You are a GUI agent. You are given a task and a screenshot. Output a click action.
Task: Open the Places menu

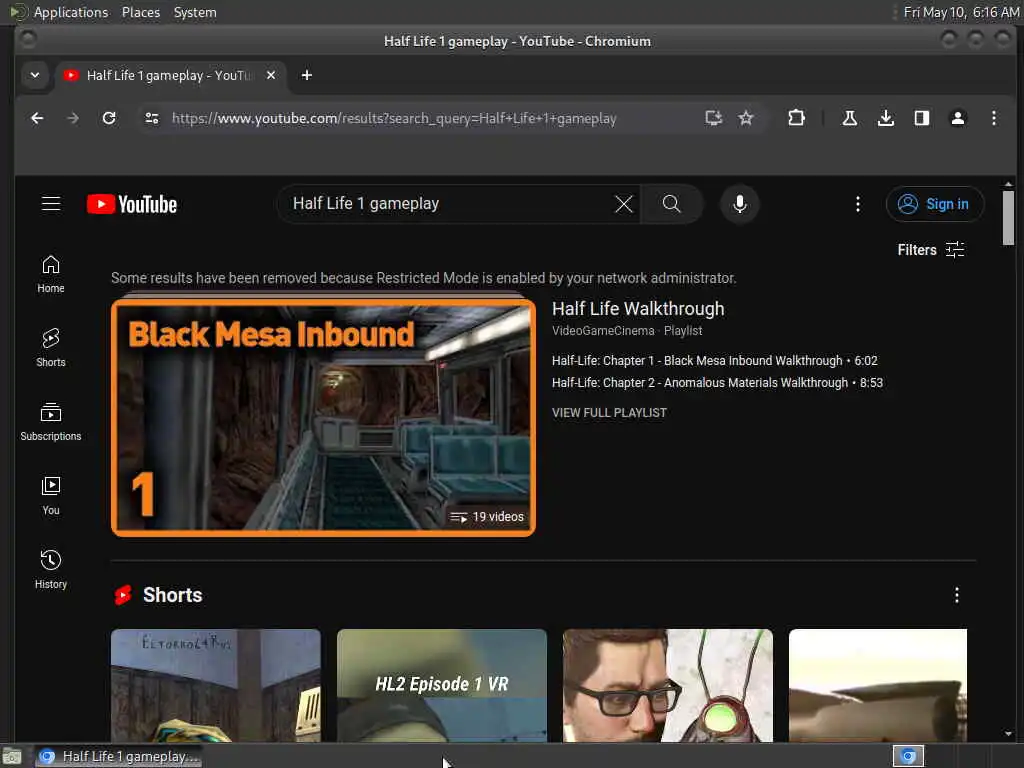click(x=141, y=12)
